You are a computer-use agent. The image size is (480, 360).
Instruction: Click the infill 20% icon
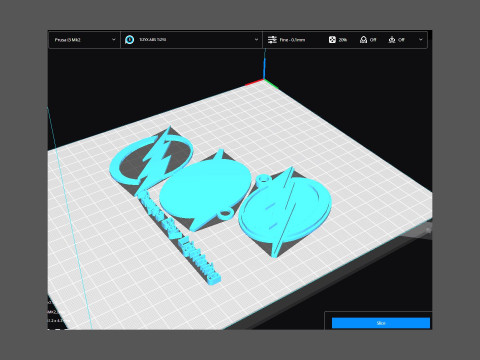click(x=332, y=40)
